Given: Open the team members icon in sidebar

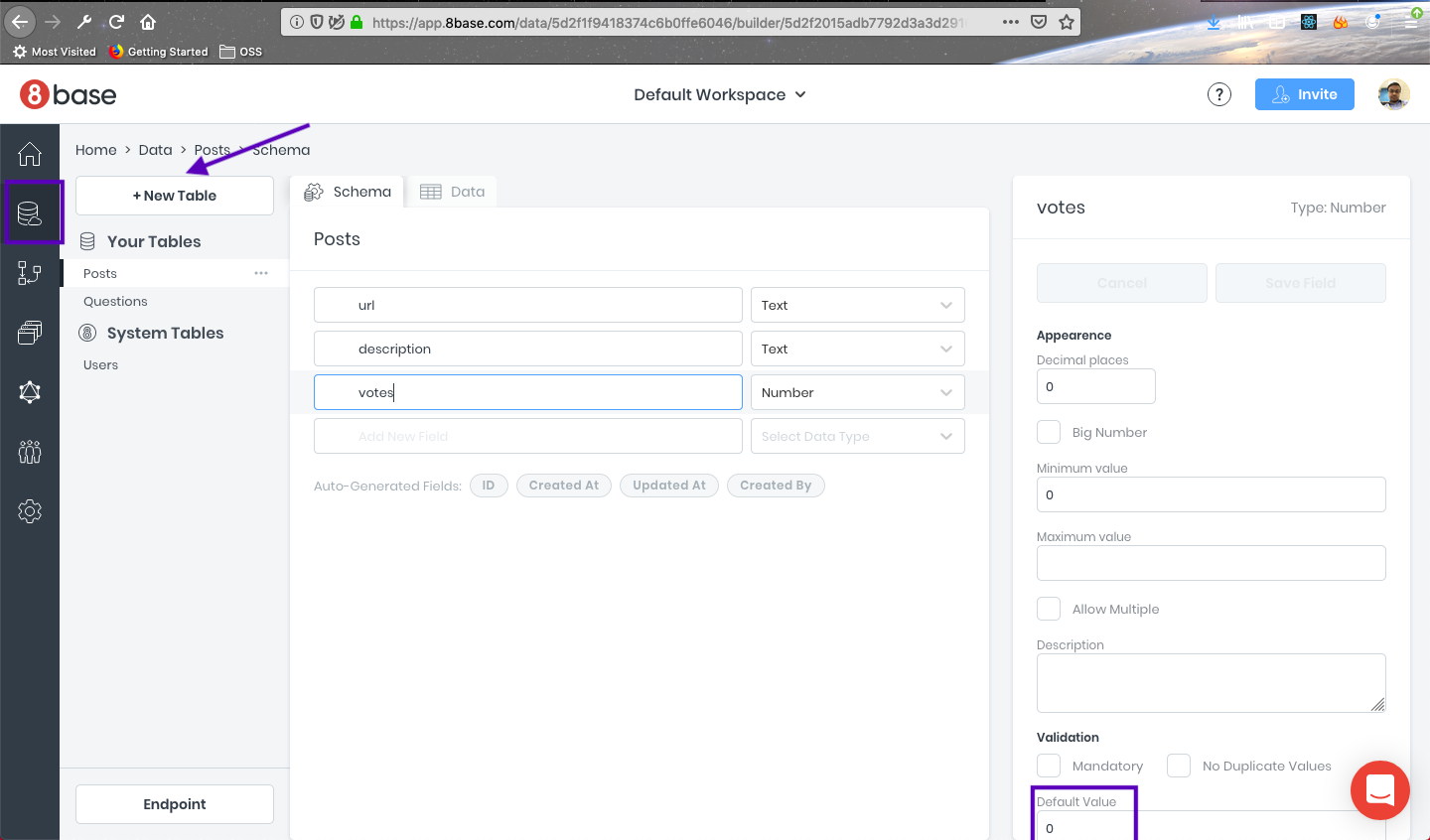Looking at the screenshot, I should pyautogui.click(x=30, y=452).
